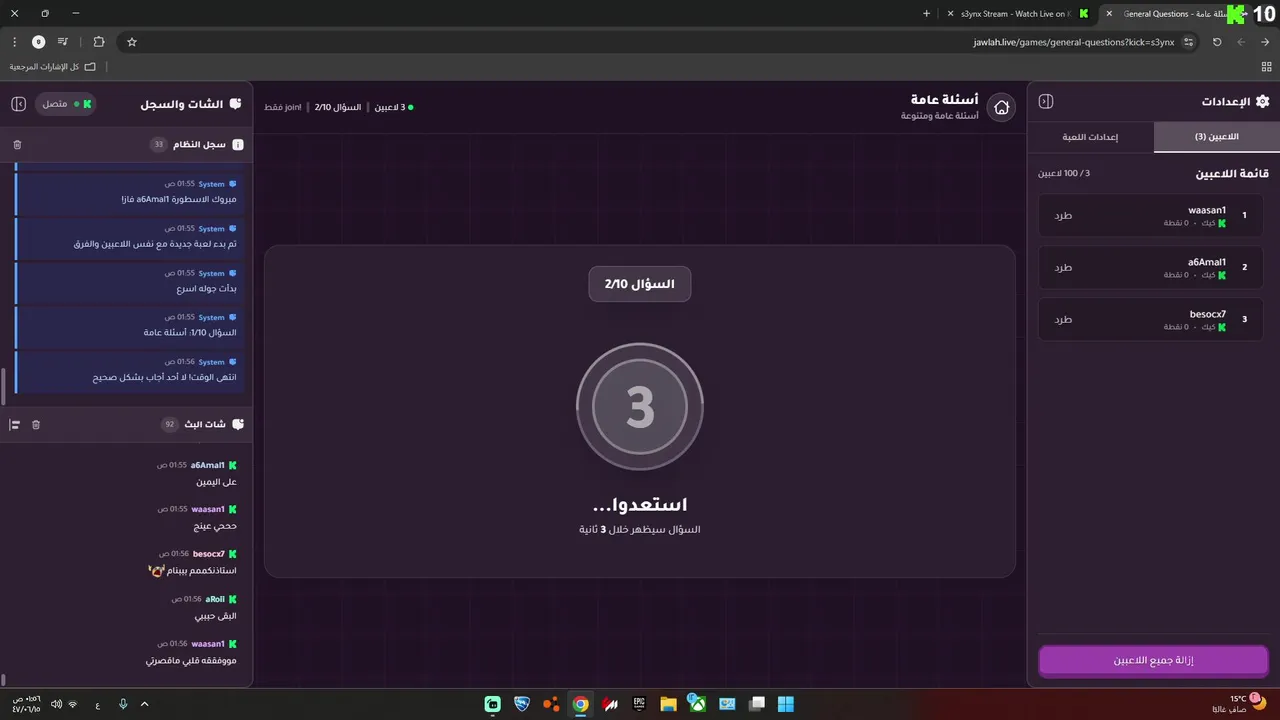Open Epic Games launcher in taskbar

[639, 704]
